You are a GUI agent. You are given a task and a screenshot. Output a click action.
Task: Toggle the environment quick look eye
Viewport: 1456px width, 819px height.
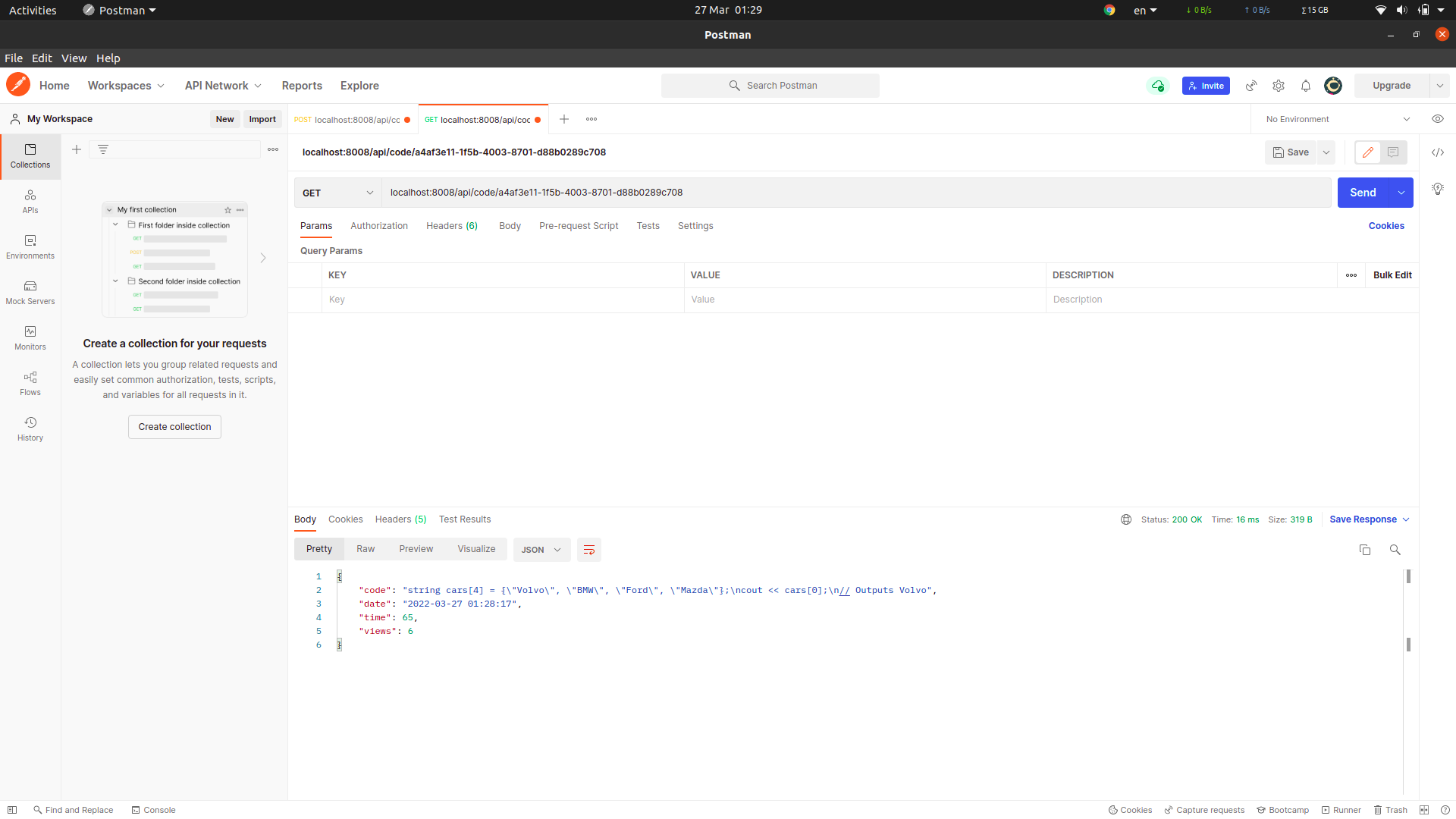1438,119
